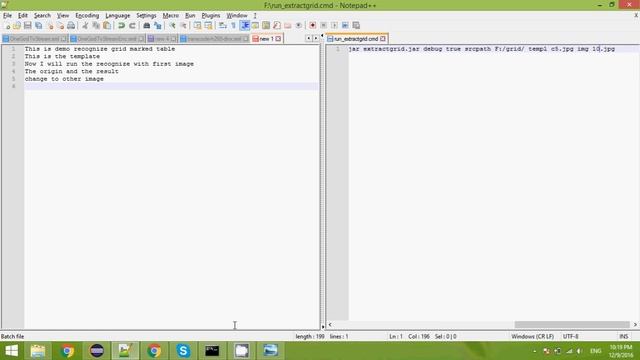Screen dimensions: 640x360
Task: Toggle Word wrap in the toolbar
Action: pyautogui.click(x=223, y=26)
